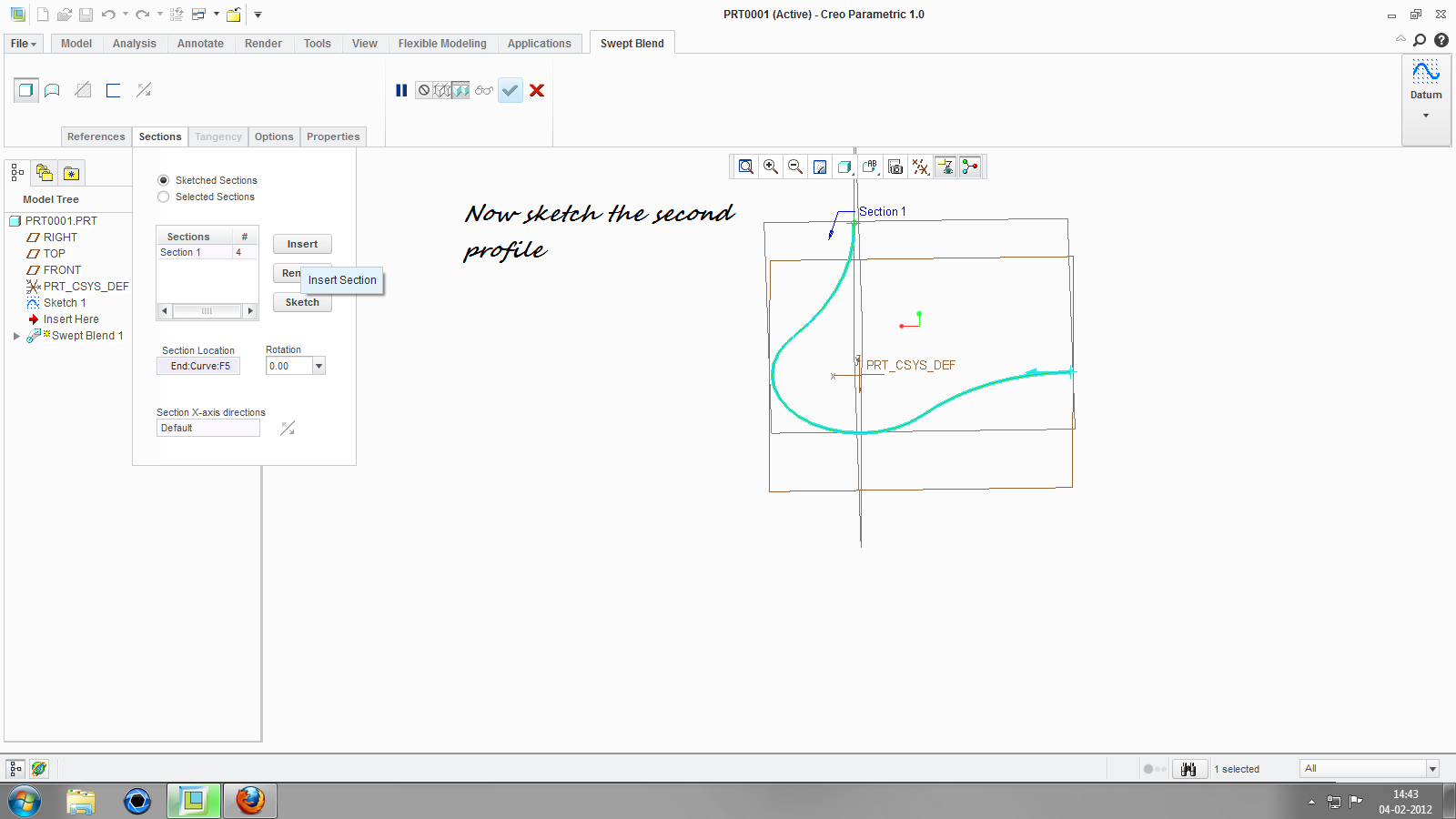Open the Flexible Modeling tab

(442, 44)
